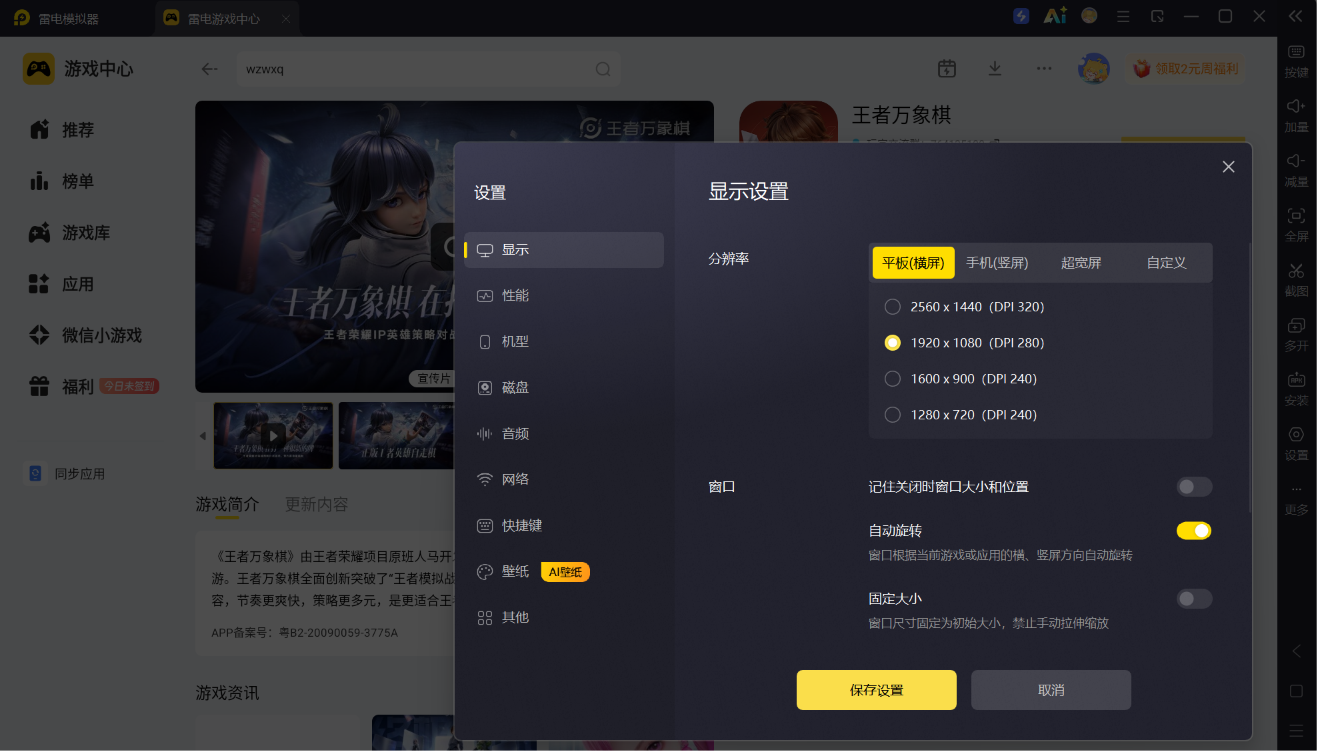
Task: Open 设置 settings from the right sidebar
Action: [1296, 443]
